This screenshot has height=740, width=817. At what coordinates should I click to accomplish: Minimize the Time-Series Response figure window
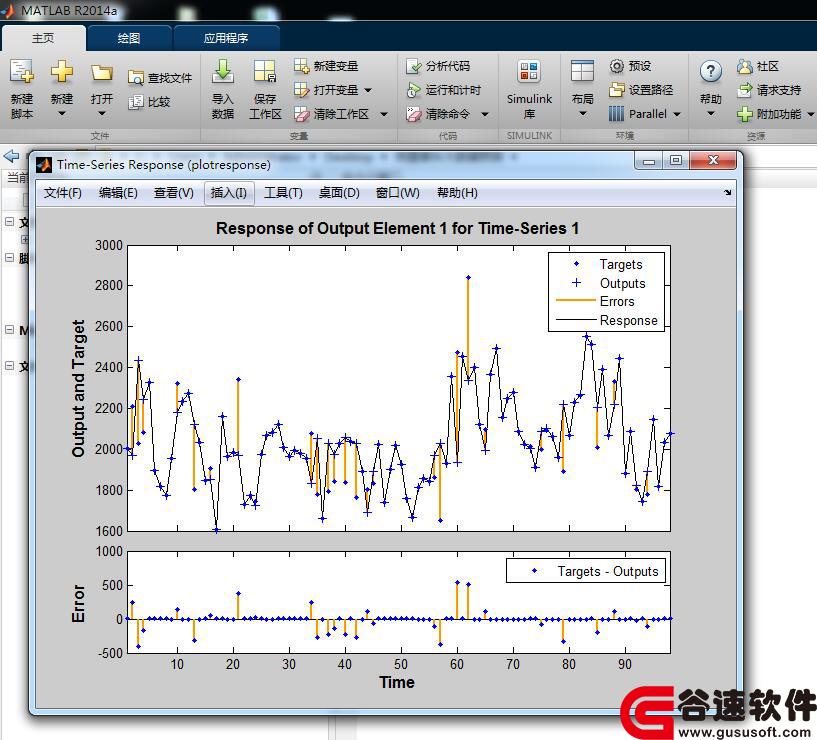(649, 161)
